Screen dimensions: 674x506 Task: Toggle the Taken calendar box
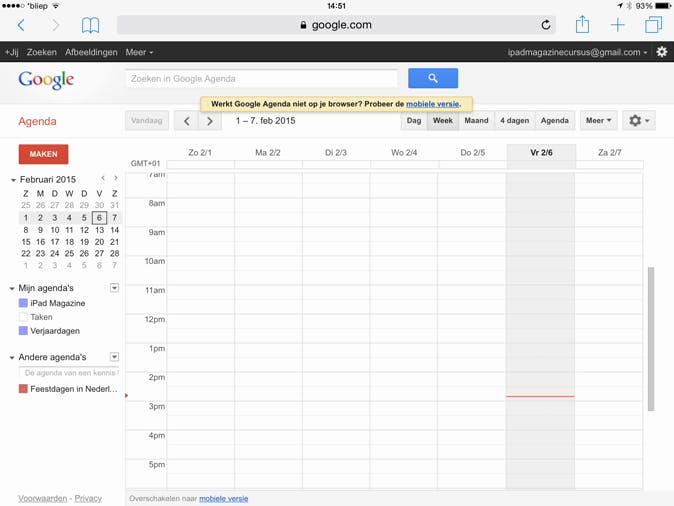tap(23, 317)
